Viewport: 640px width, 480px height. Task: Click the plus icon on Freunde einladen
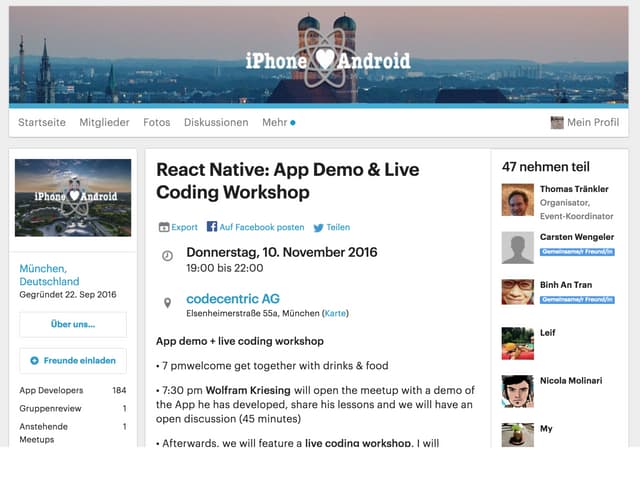[x=35, y=360]
